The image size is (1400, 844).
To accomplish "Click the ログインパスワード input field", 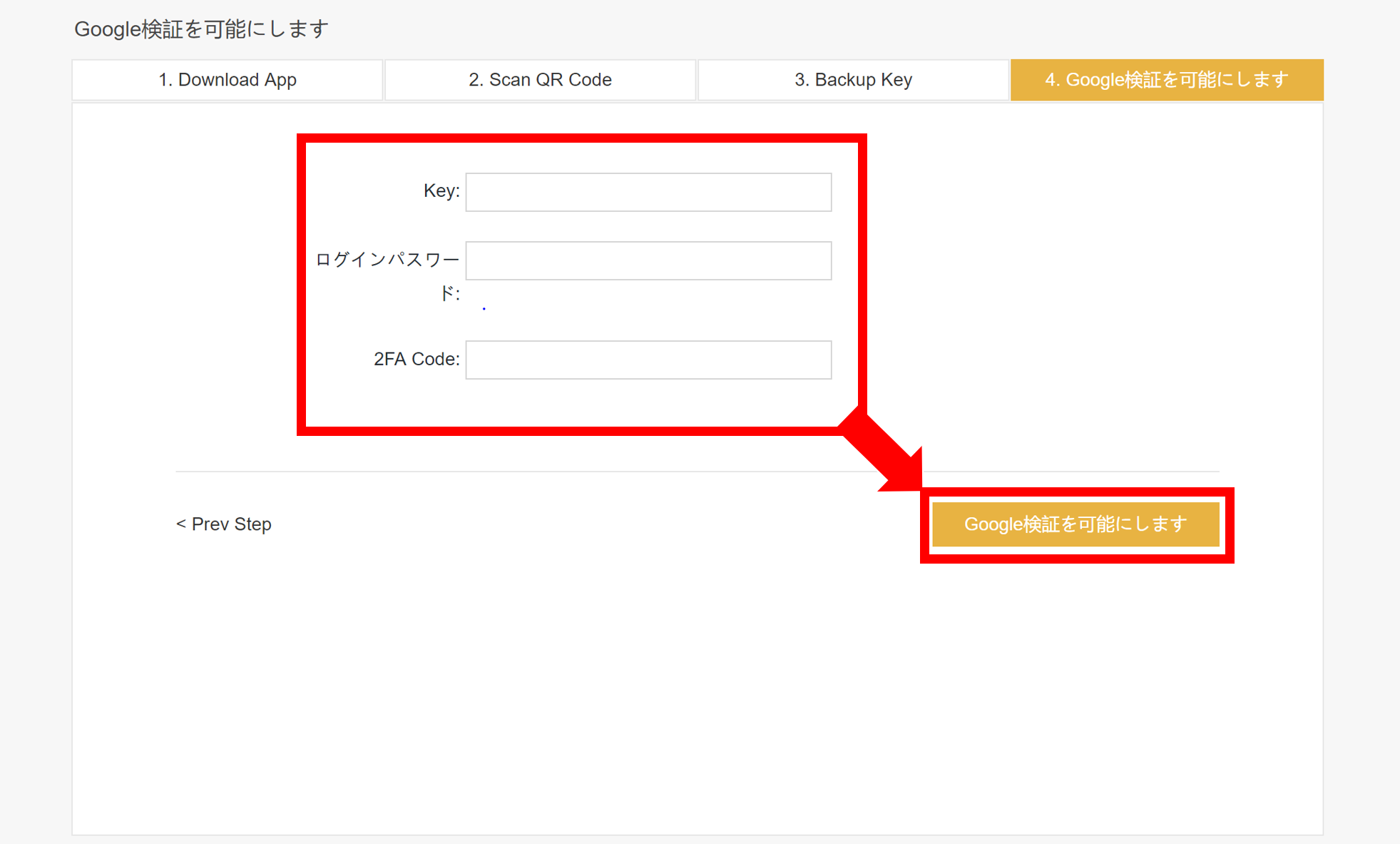I will [648, 260].
